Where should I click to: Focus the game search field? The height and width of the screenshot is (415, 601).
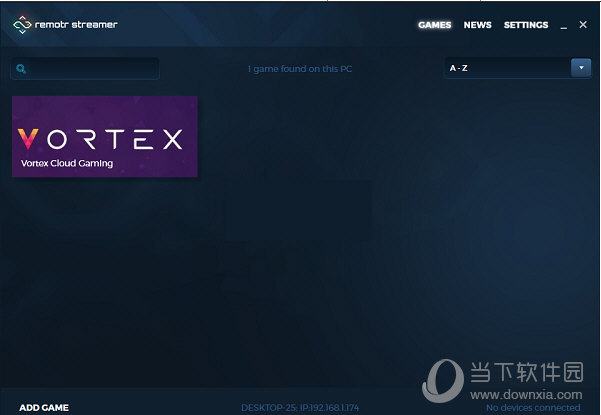[85, 69]
